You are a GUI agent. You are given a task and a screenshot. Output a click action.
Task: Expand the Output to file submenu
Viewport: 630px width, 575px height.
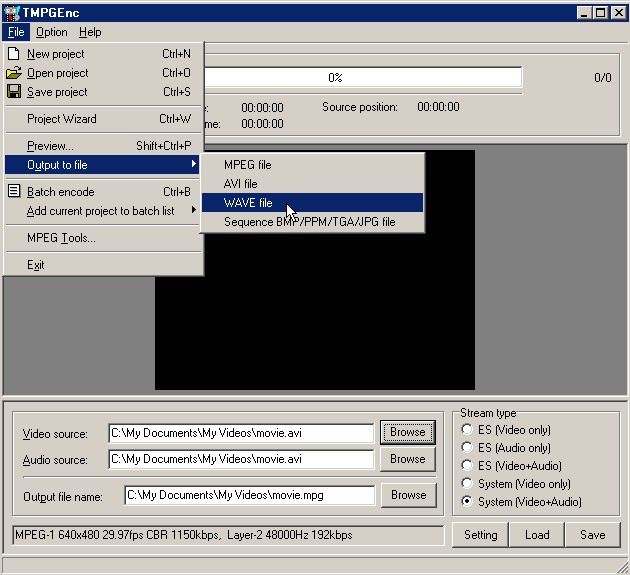[x=102, y=165]
